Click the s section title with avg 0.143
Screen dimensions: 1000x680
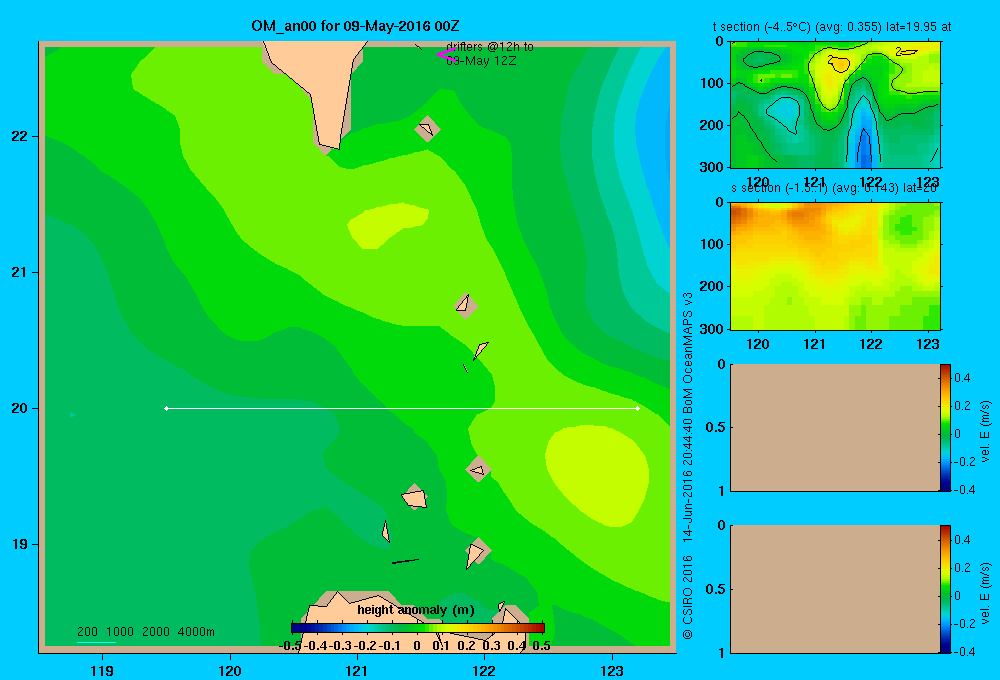(834, 188)
